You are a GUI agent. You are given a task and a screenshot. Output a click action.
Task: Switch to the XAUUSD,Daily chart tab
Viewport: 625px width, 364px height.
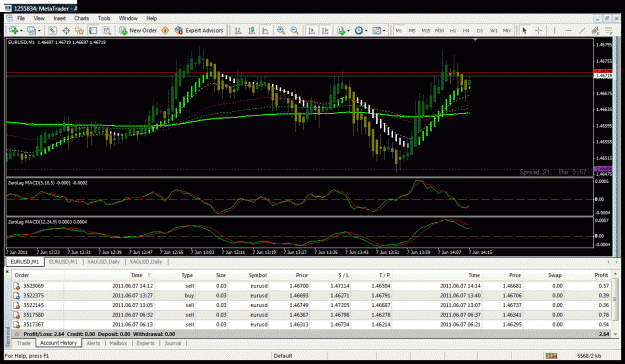click(x=104, y=262)
